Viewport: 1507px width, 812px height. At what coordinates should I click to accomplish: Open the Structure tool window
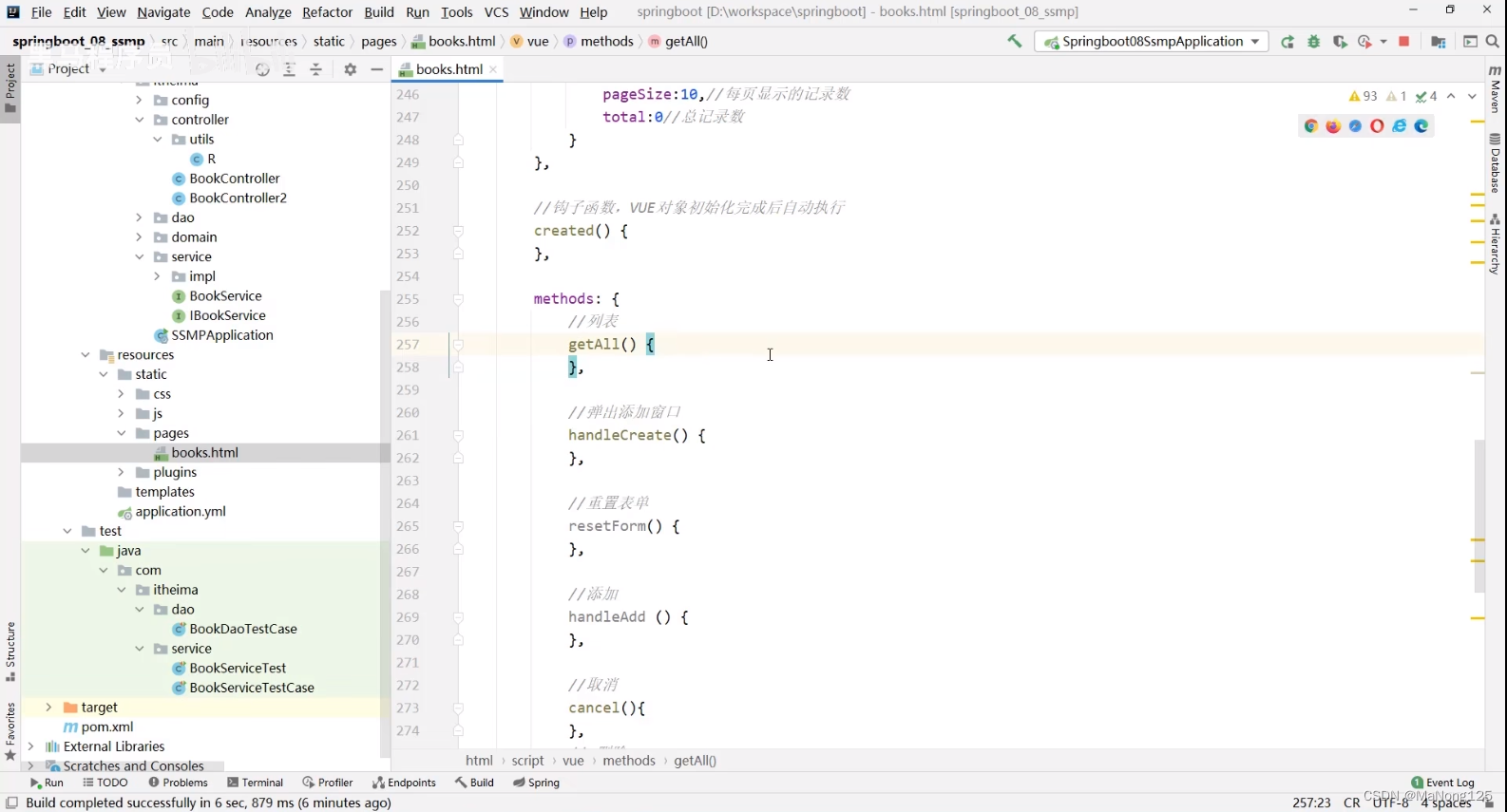(x=10, y=652)
